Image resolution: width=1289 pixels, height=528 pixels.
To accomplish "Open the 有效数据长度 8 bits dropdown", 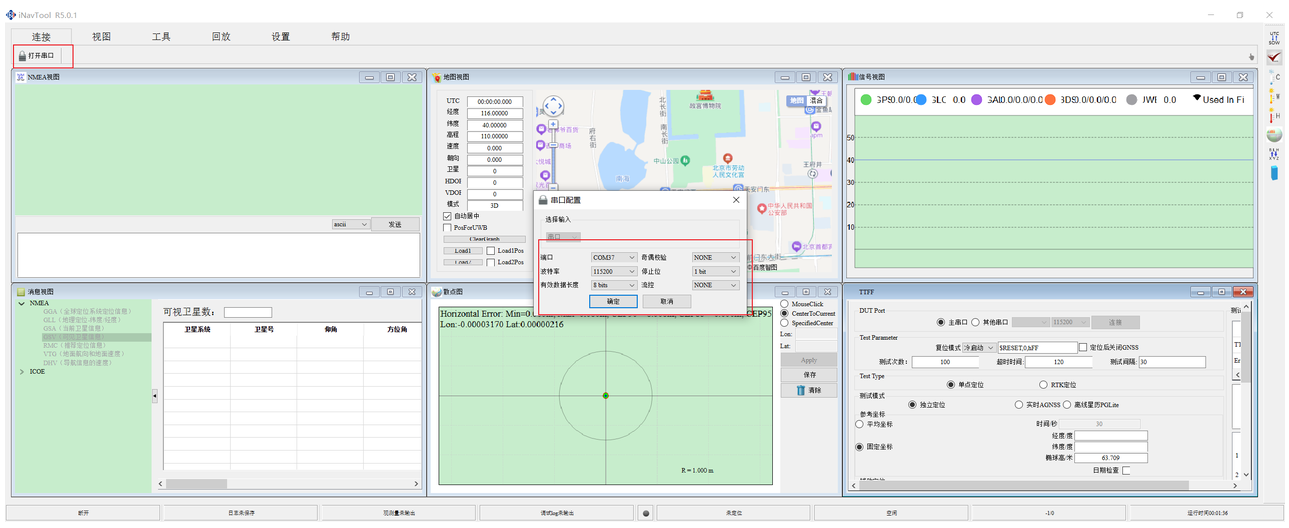I will (614, 285).
